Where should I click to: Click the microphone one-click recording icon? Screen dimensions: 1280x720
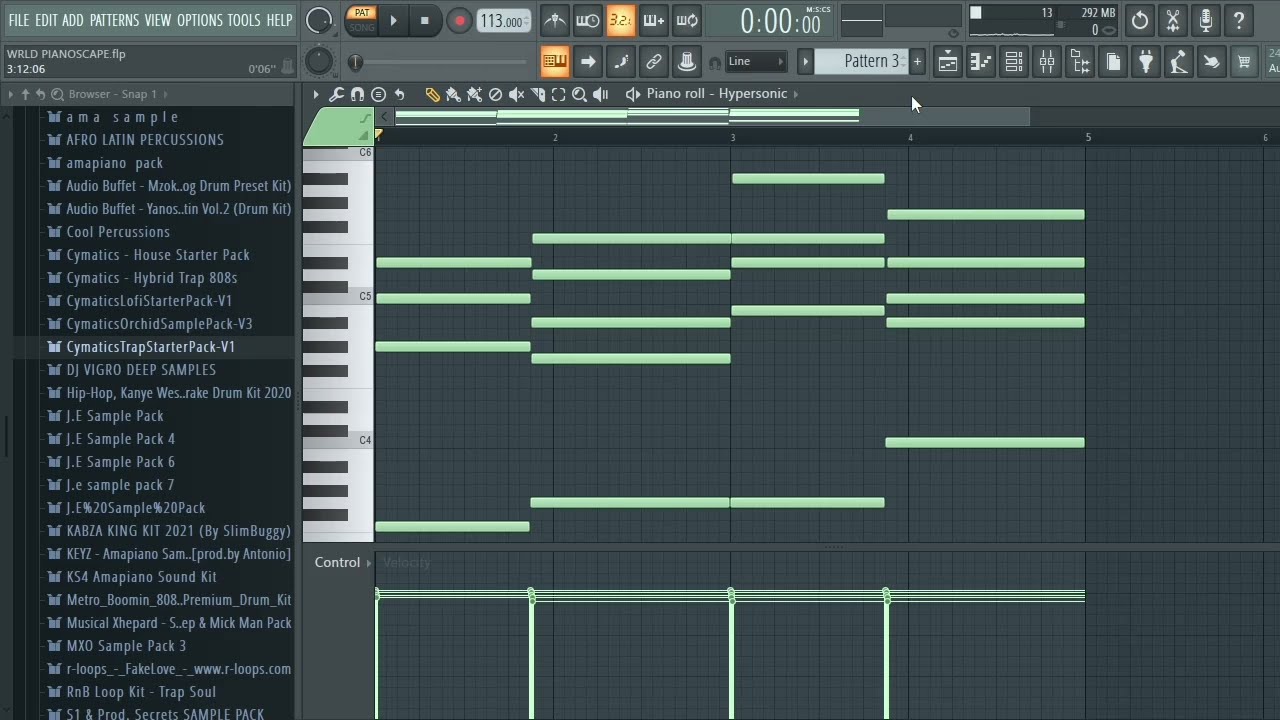click(1206, 20)
